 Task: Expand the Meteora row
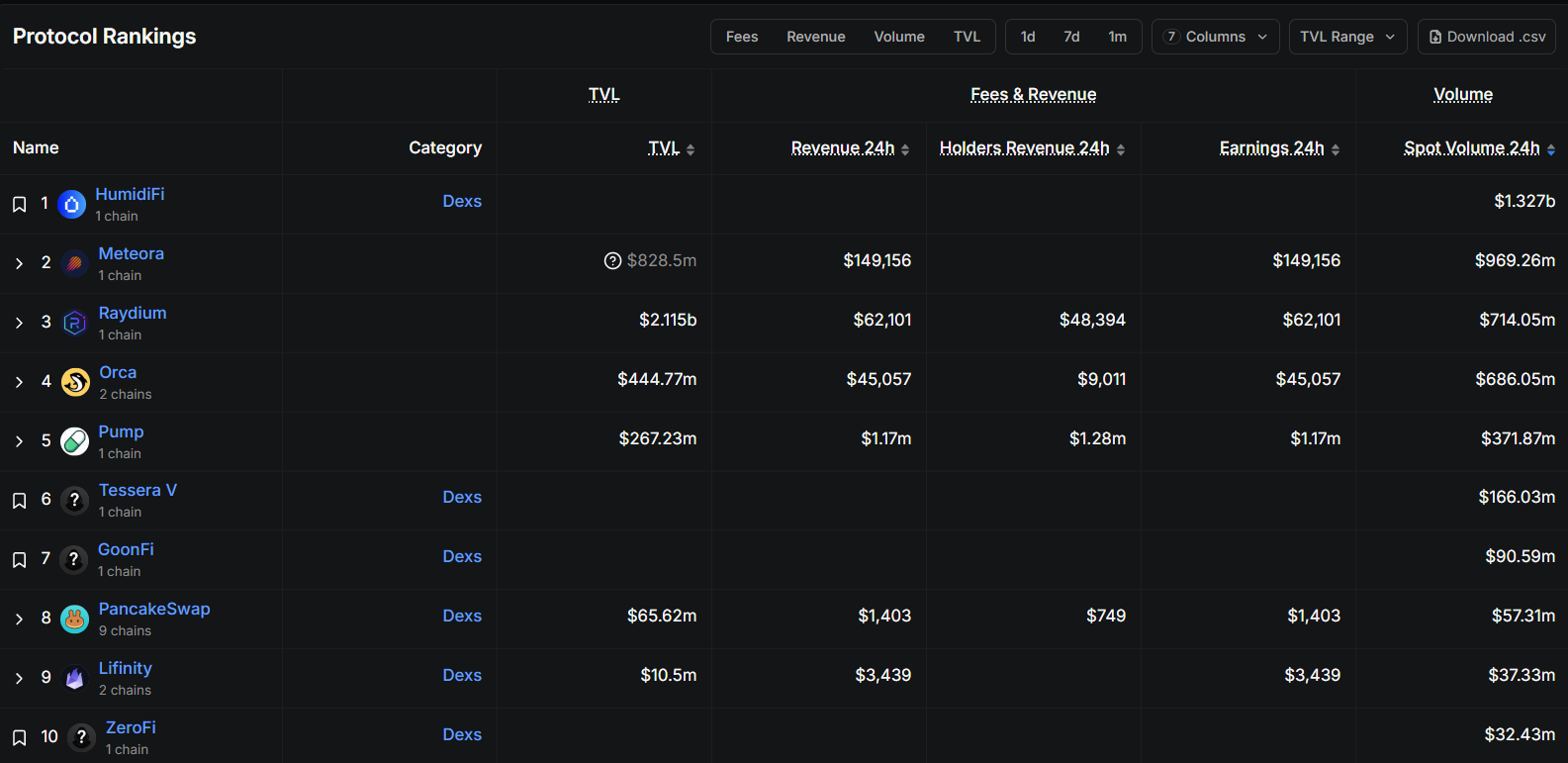click(x=19, y=263)
